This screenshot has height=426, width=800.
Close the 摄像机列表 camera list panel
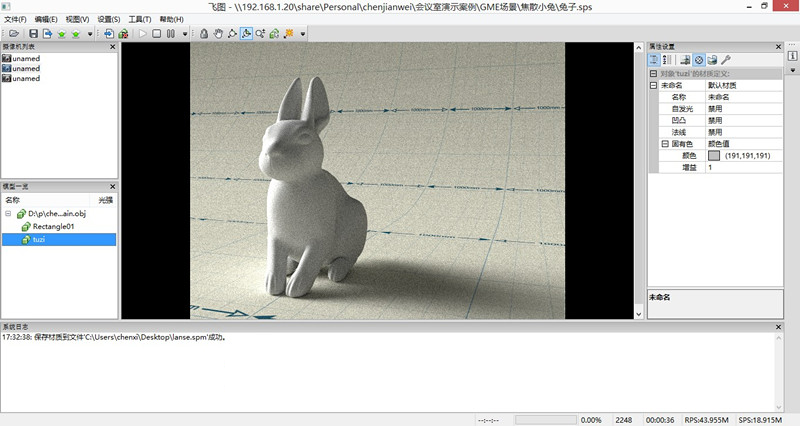point(112,46)
